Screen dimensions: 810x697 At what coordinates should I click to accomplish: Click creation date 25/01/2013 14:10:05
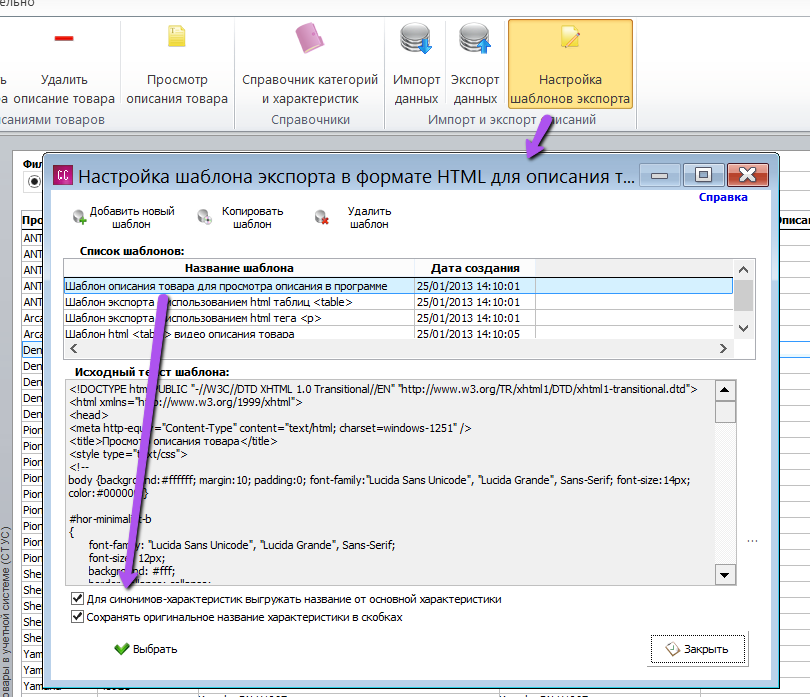[x=468, y=334]
